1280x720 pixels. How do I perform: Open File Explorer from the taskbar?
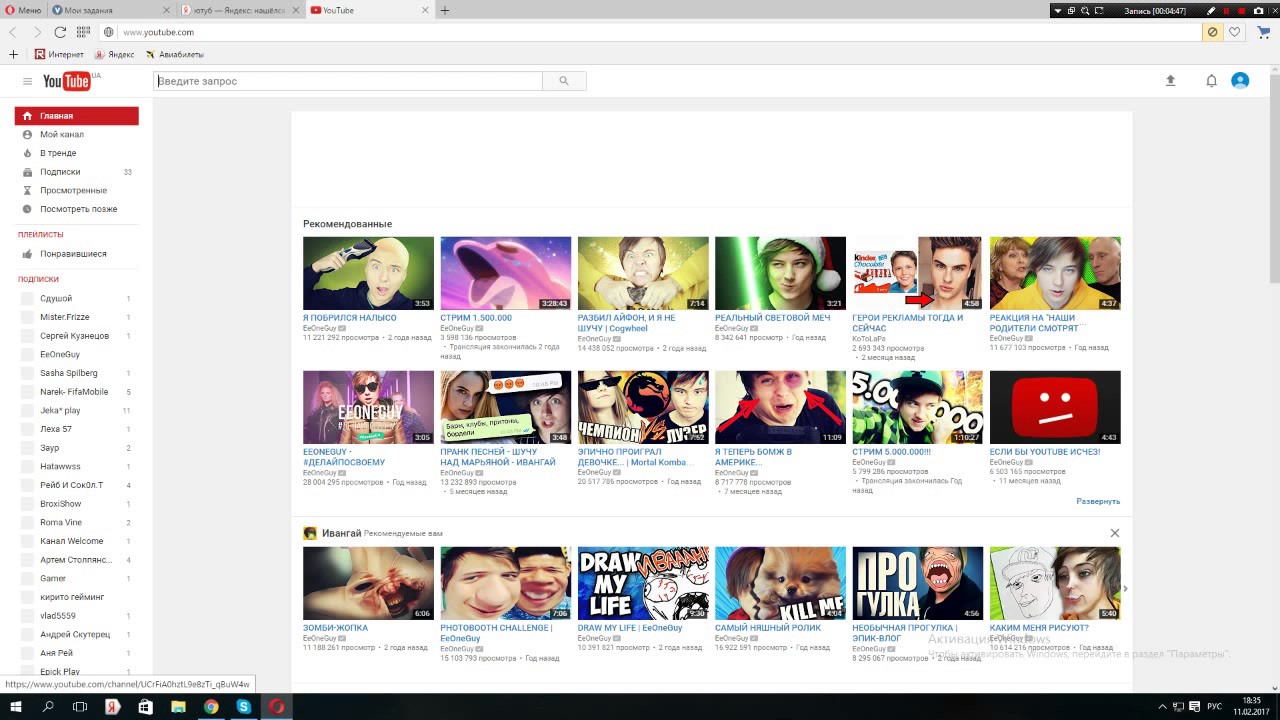(178, 706)
